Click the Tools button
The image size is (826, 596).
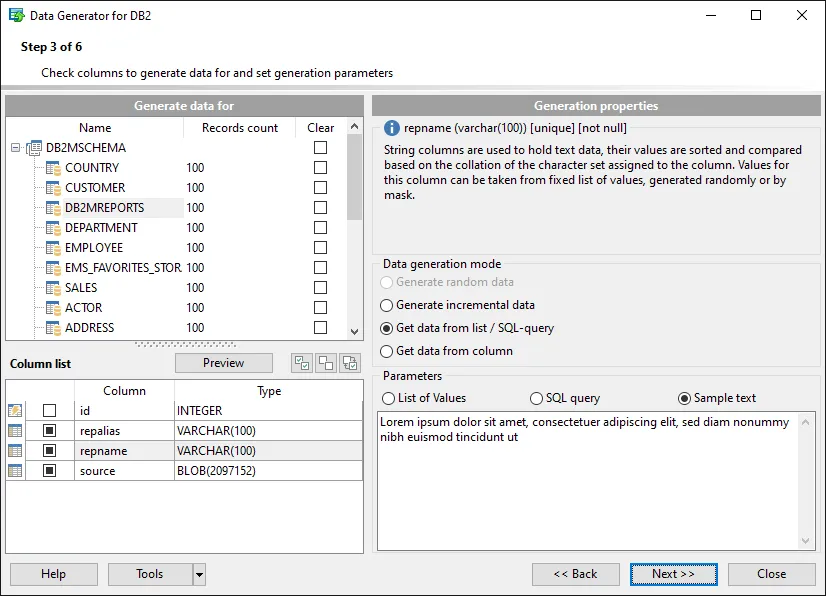point(150,574)
